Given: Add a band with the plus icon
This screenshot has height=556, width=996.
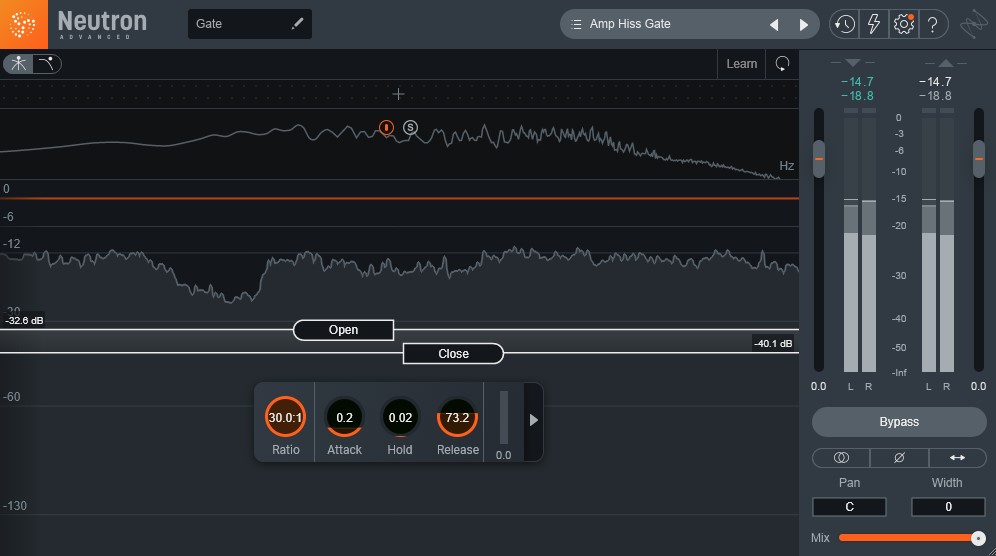Looking at the screenshot, I should [x=398, y=94].
